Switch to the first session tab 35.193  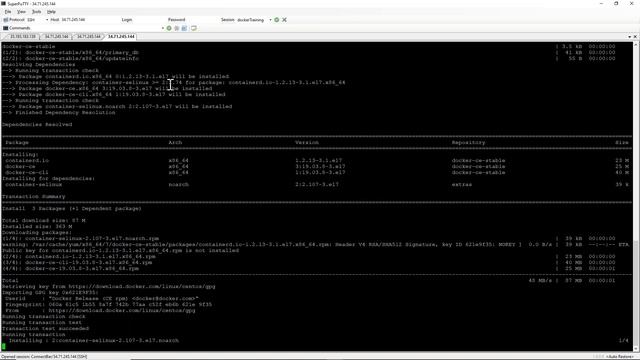pyautogui.click(x=22, y=37)
